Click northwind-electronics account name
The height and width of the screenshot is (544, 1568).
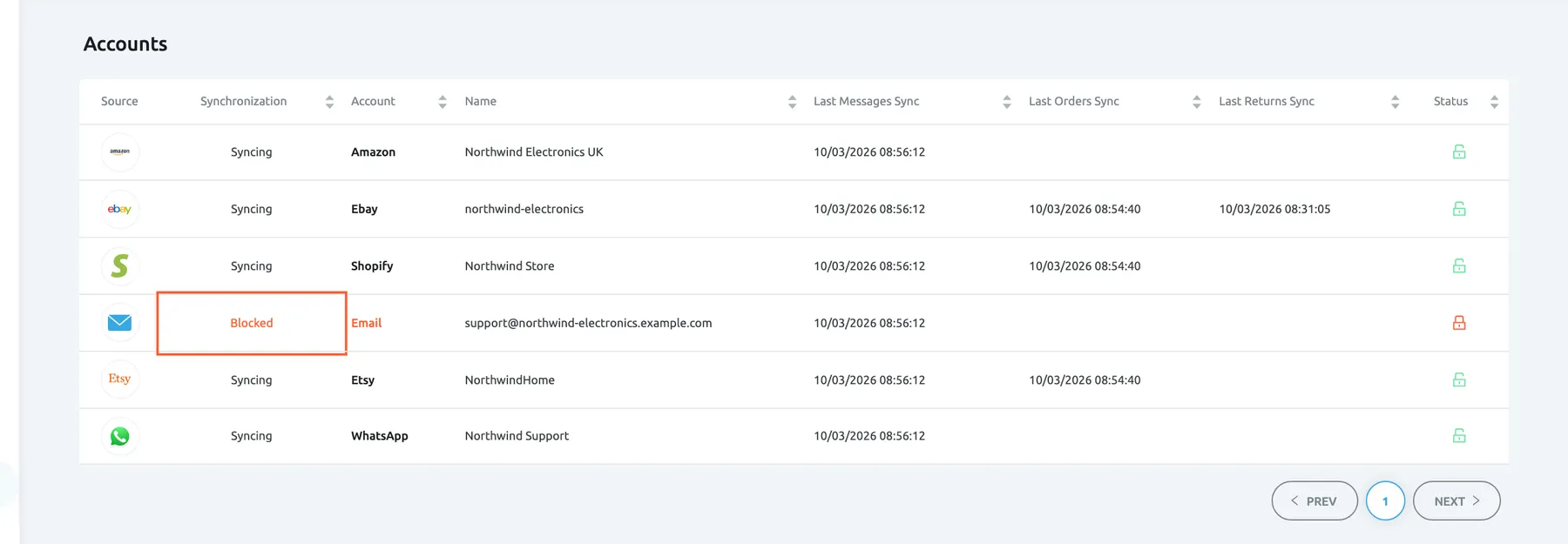524,209
